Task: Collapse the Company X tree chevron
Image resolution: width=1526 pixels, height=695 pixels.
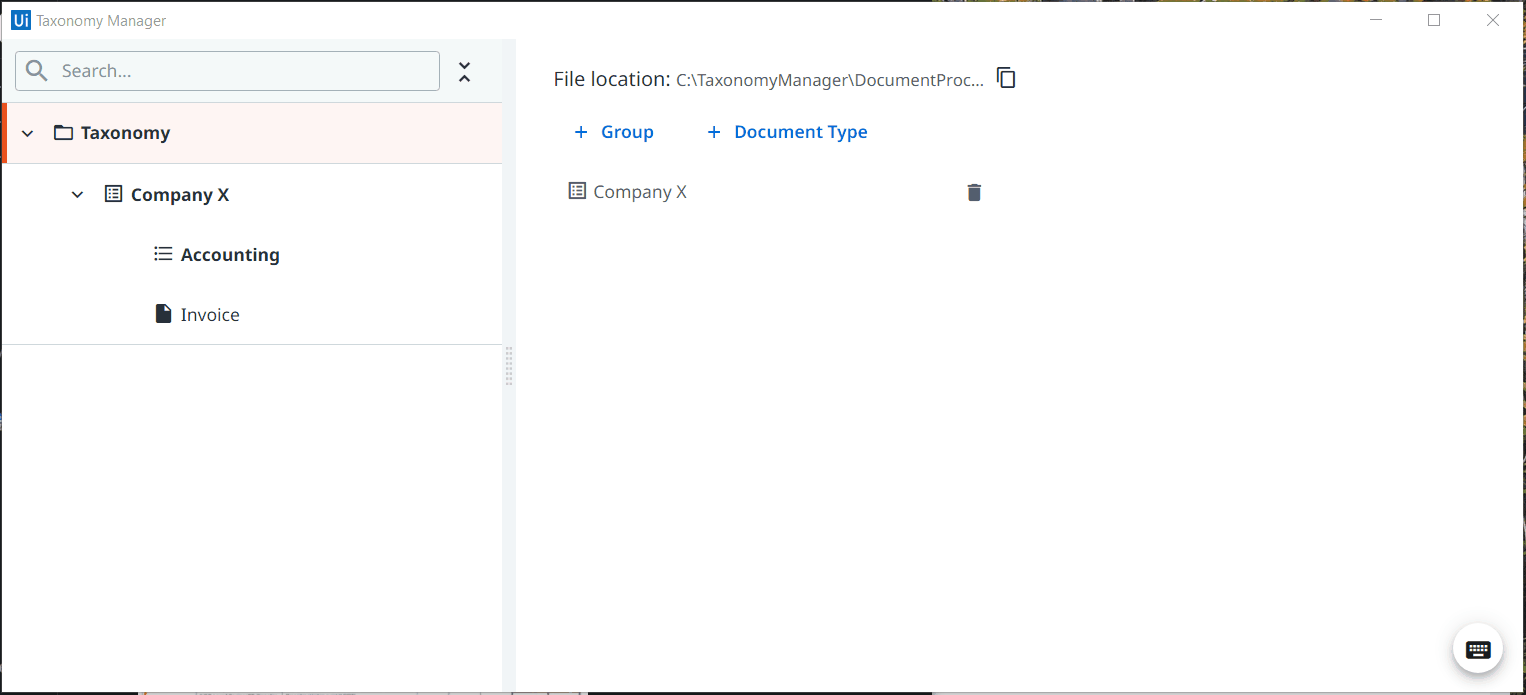Action: [x=78, y=194]
